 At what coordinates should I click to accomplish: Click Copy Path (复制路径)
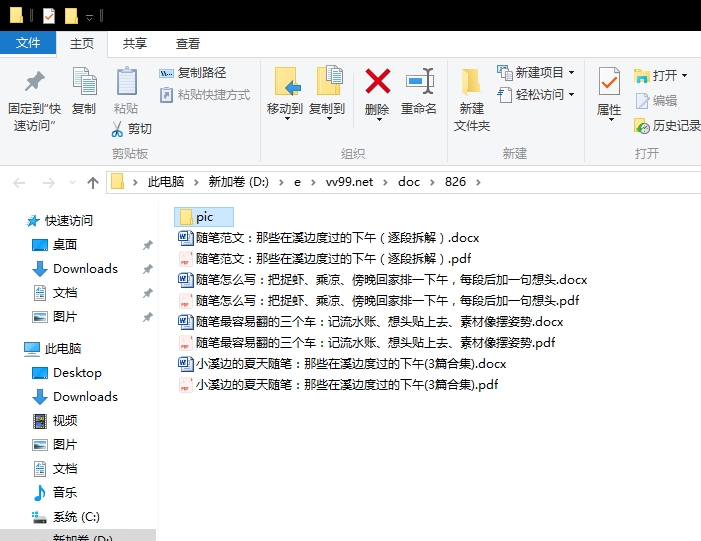[193, 72]
